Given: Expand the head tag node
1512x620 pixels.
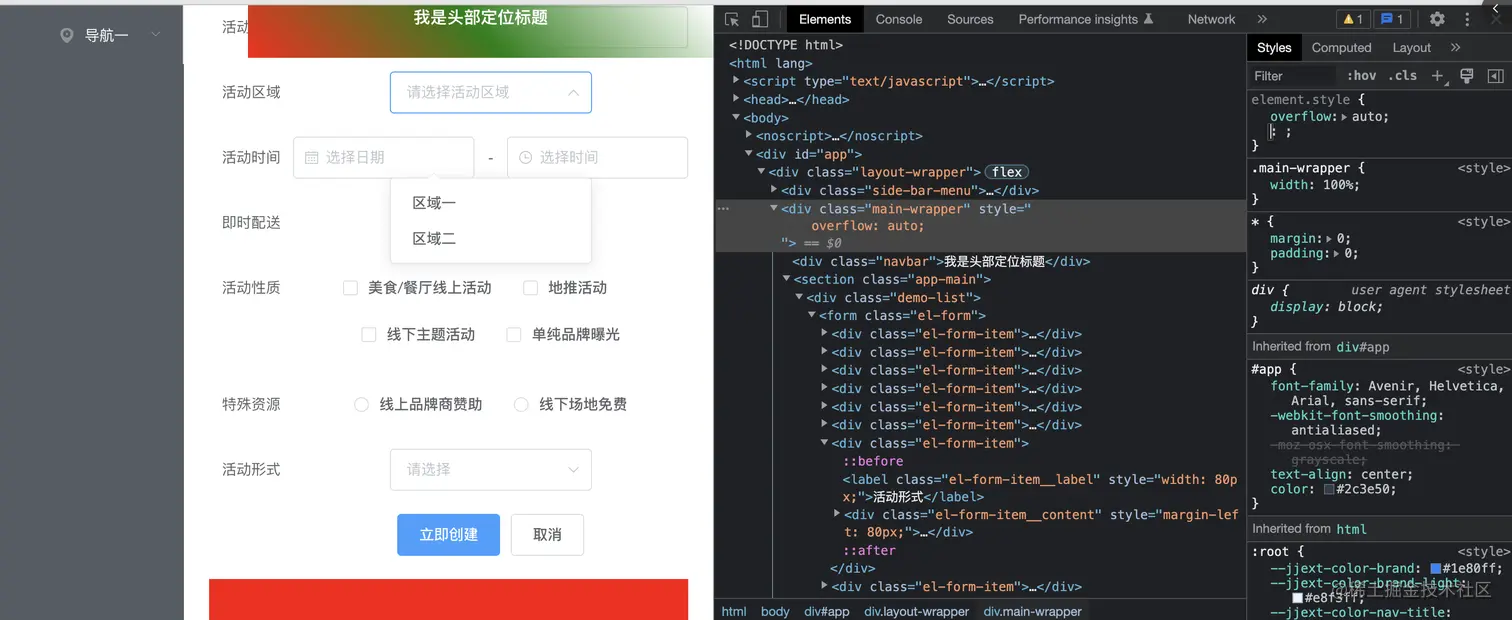Looking at the screenshot, I should click(737, 99).
